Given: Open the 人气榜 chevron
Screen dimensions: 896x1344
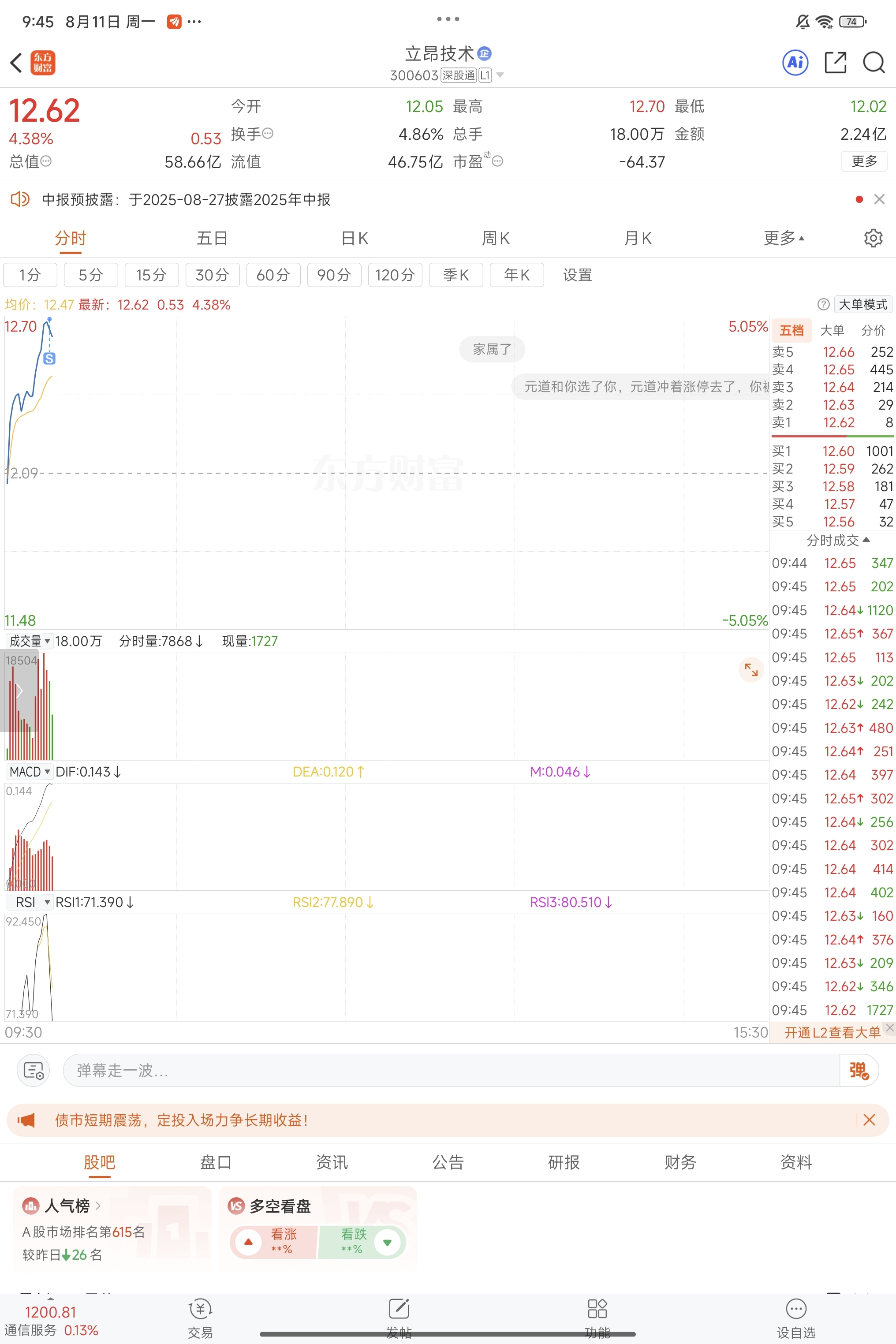Looking at the screenshot, I should [x=98, y=1205].
